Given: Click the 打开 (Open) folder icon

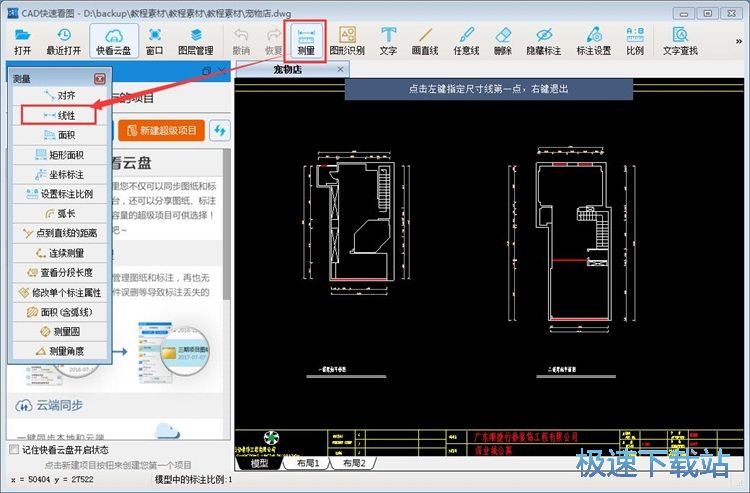Looking at the screenshot, I should (22, 39).
